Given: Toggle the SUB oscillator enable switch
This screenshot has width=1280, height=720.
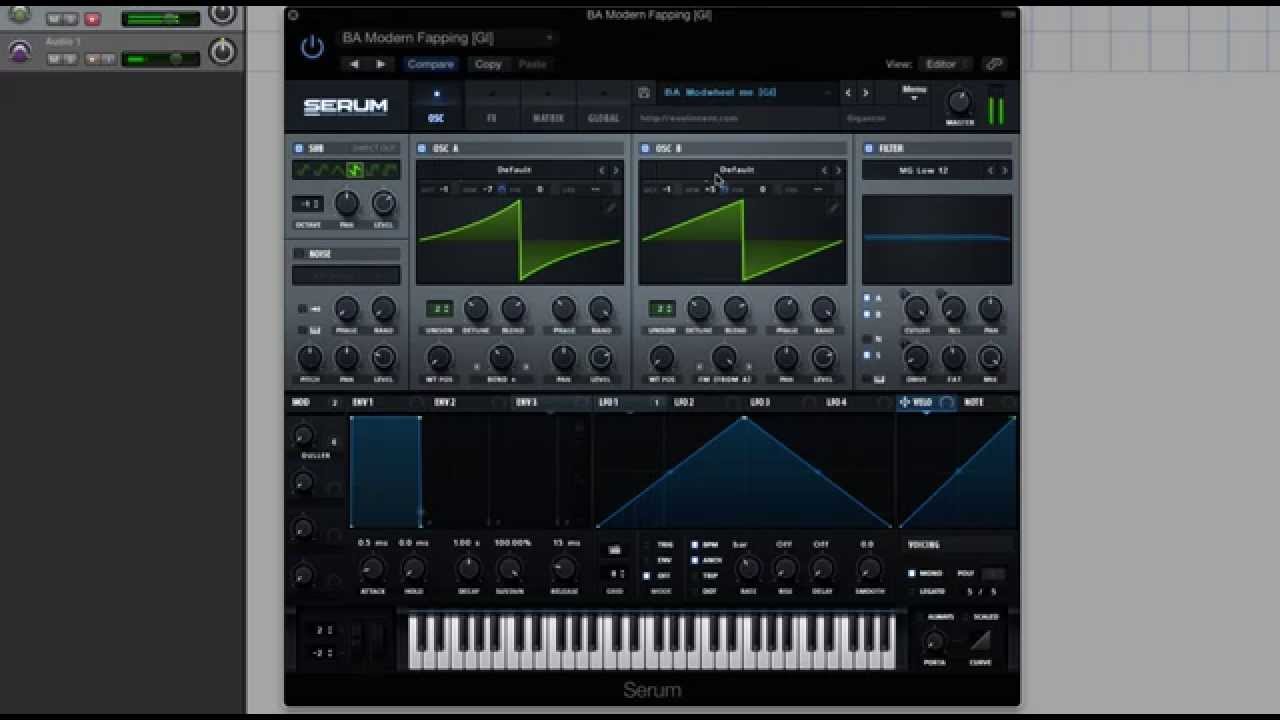Looking at the screenshot, I should tap(298, 148).
